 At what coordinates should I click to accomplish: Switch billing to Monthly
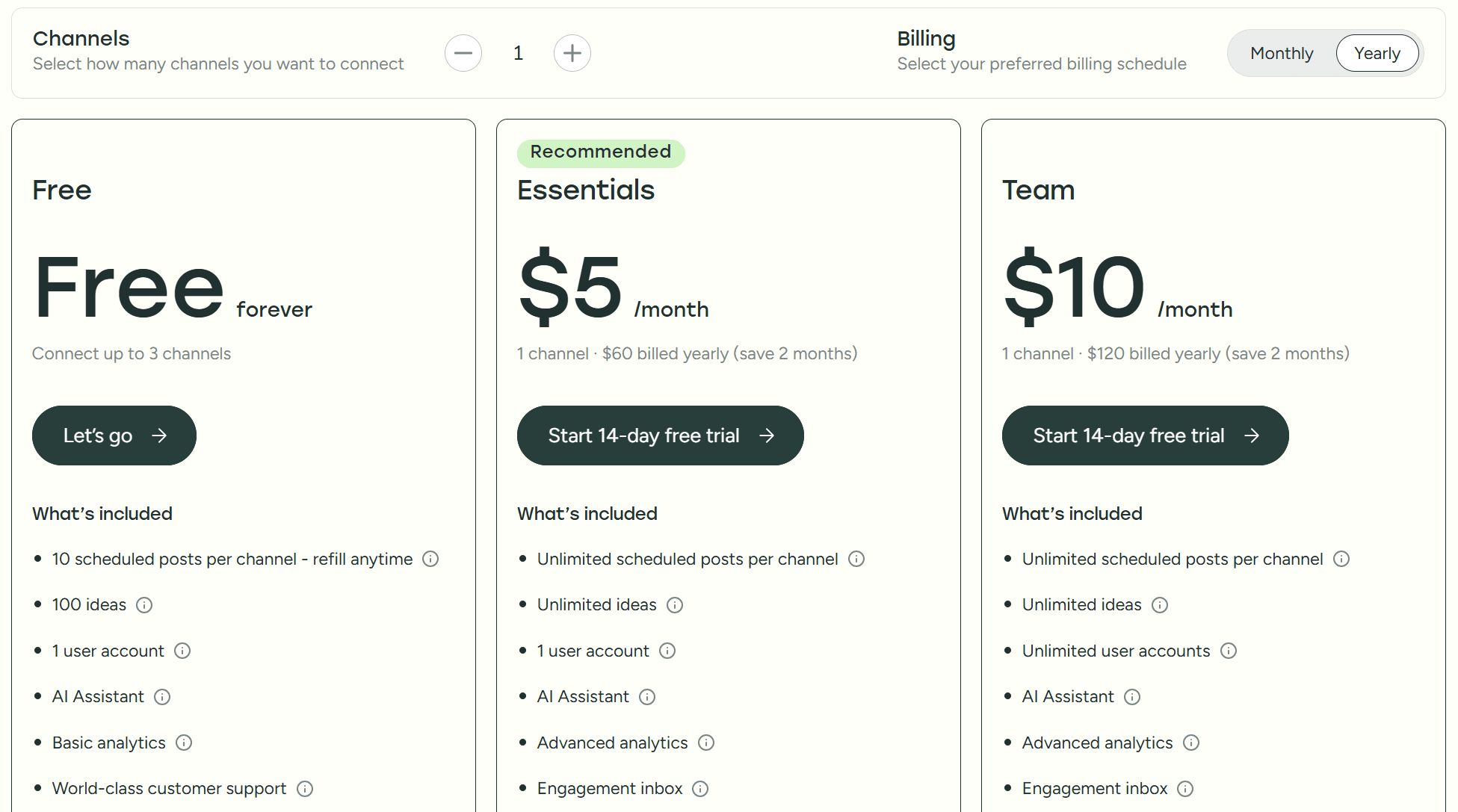click(1282, 53)
